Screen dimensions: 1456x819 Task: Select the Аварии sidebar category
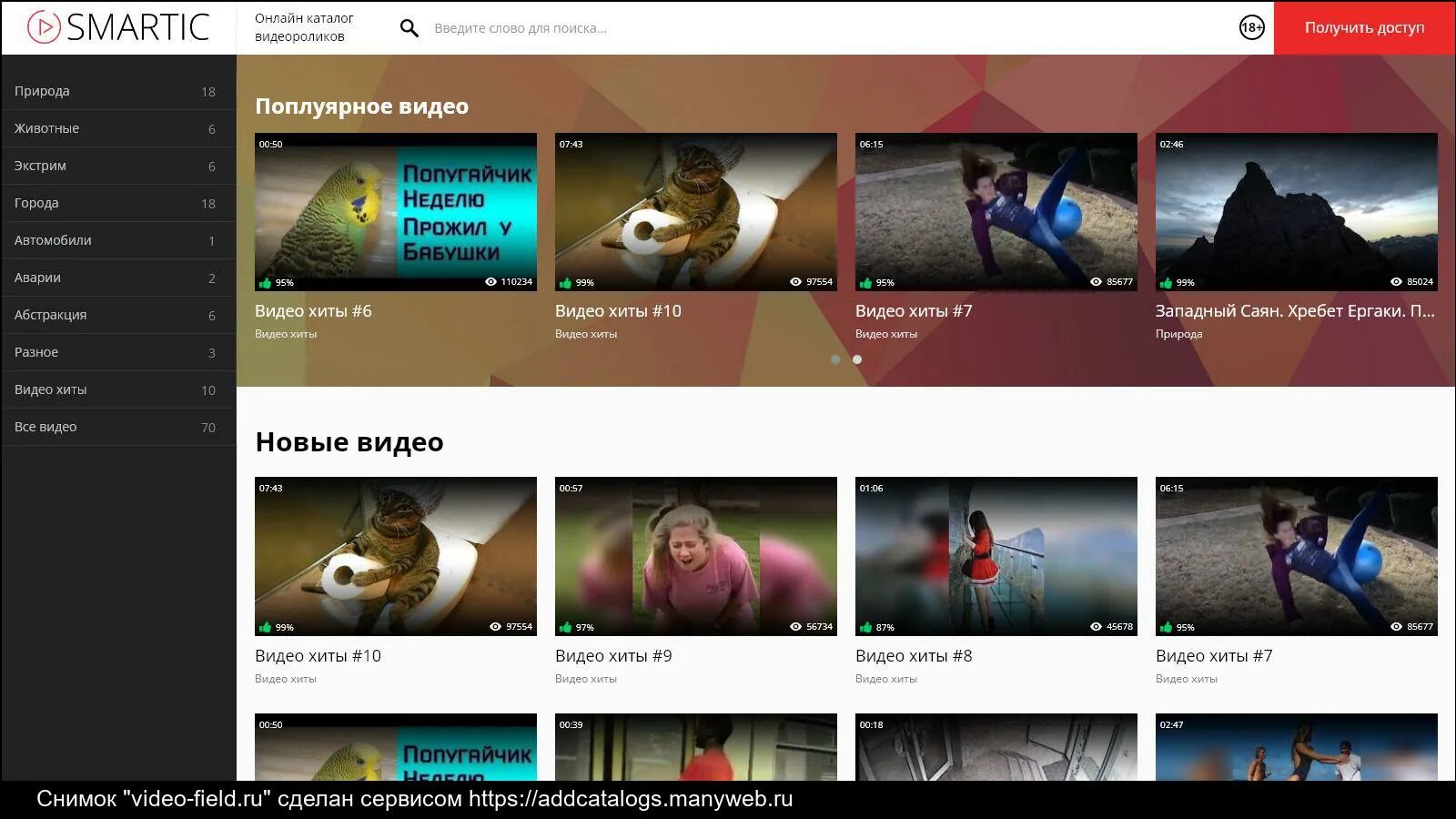(x=118, y=278)
